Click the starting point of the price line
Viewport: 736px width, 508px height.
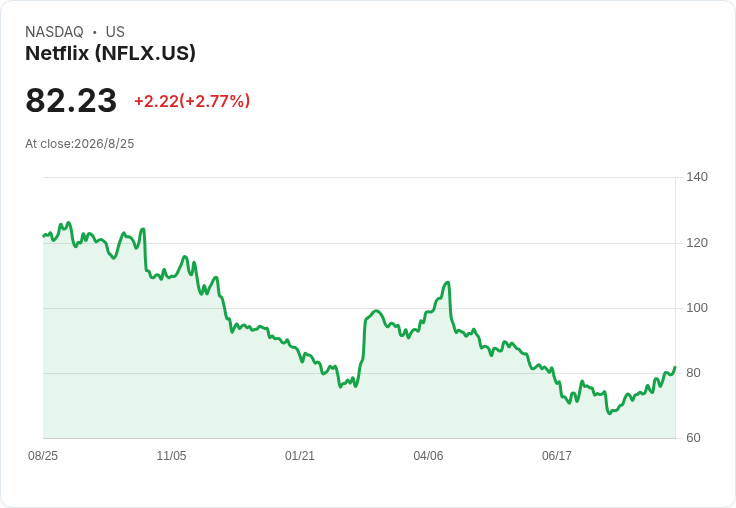tap(44, 236)
